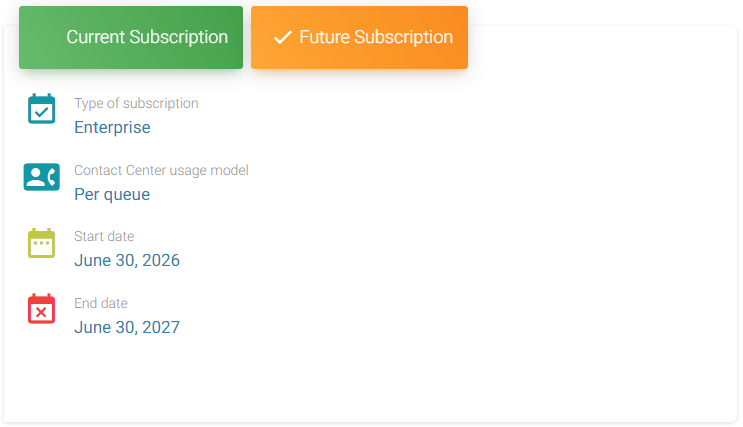Screen dimensions: 743x427
Task: Click the checkmark icon on Future Subscription
Action: click(x=282, y=37)
